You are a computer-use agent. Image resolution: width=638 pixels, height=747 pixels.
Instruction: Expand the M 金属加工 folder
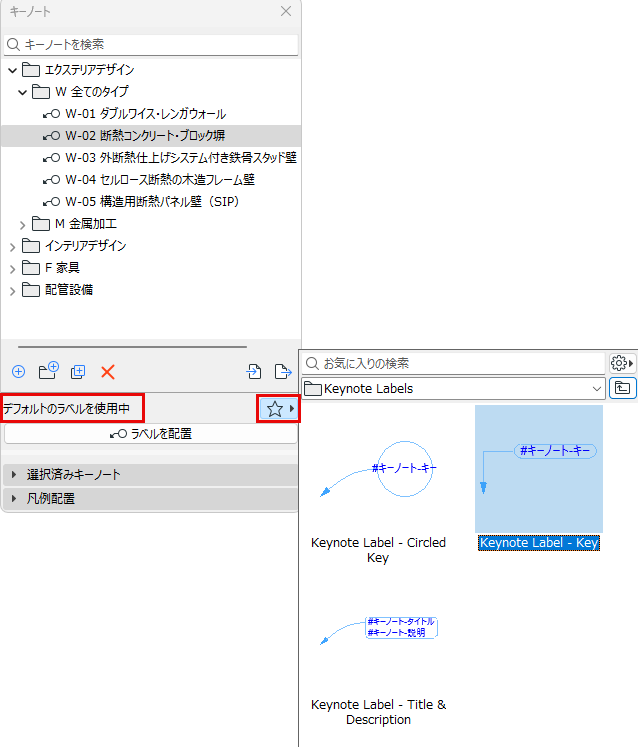click(x=22, y=225)
